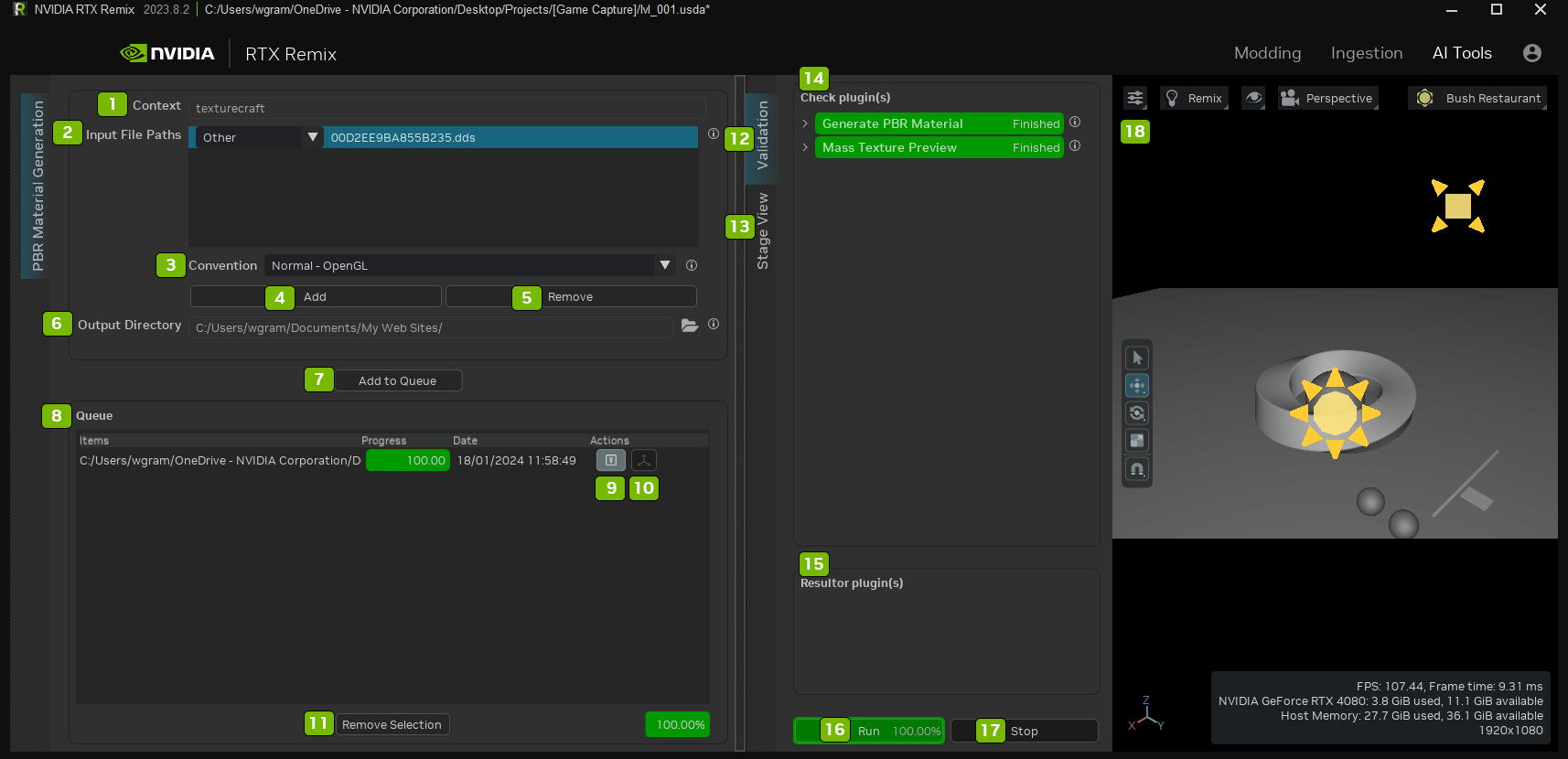Activate the Move tool in viewport toolbar
Image resolution: width=1568 pixels, height=759 pixels.
coord(1137,386)
